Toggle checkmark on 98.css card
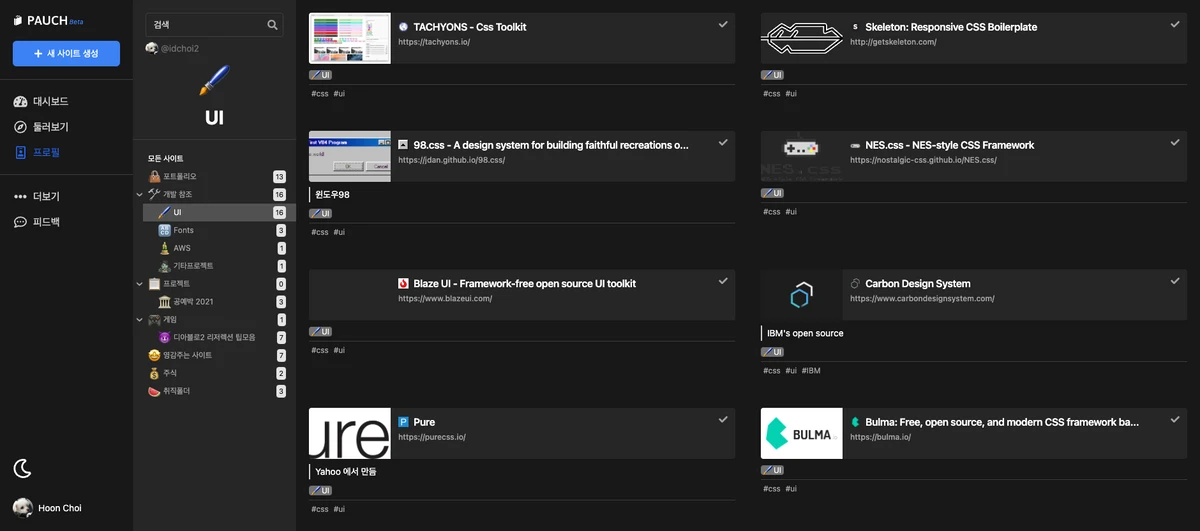This screenshot has width=1200, height=531. coord(723,141)
